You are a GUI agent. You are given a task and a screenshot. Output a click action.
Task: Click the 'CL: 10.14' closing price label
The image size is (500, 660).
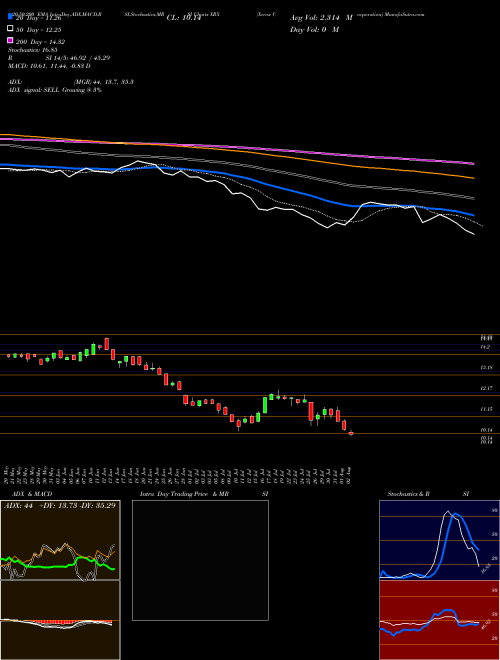tap(184, 18)
